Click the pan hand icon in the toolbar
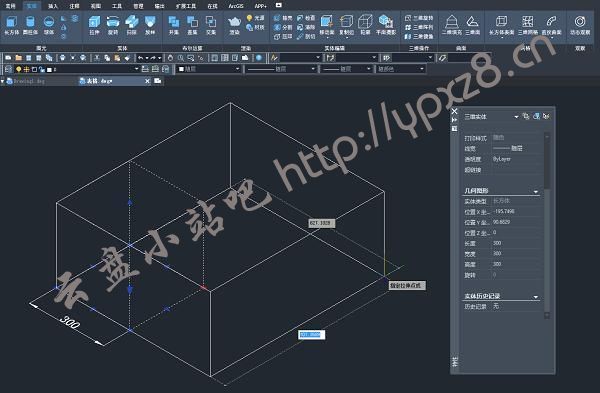Image resolution: width=600 pixels, height=393 pixels. click(170, 58)
